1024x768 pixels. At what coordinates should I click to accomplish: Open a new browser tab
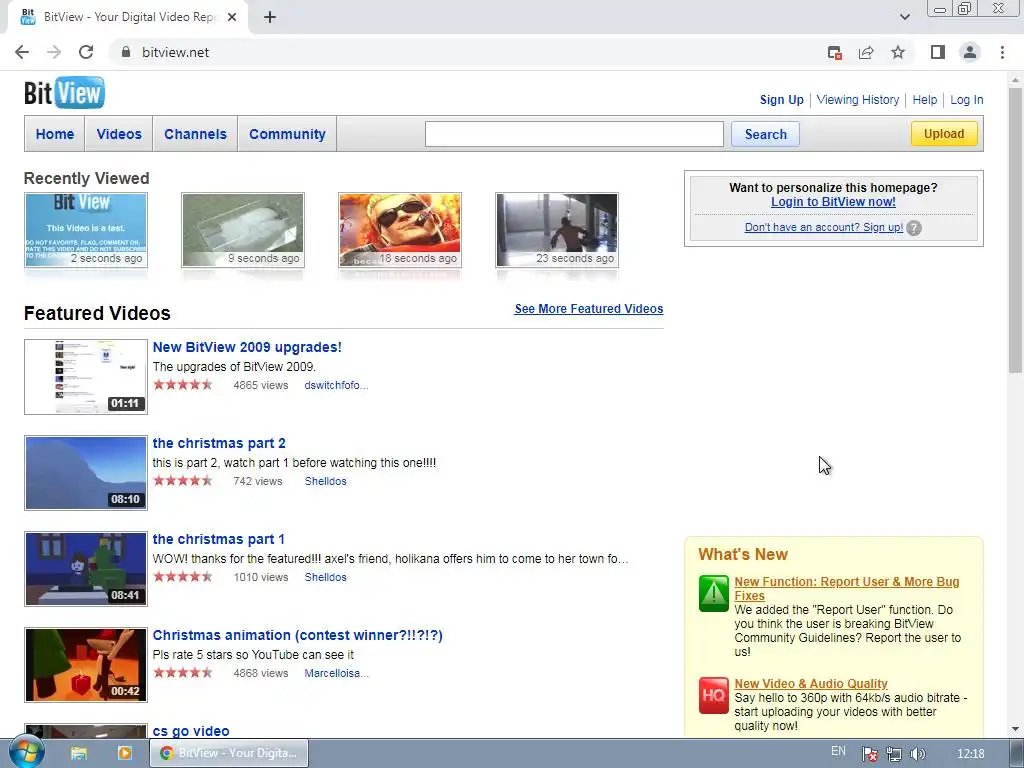tap(270, 17)
